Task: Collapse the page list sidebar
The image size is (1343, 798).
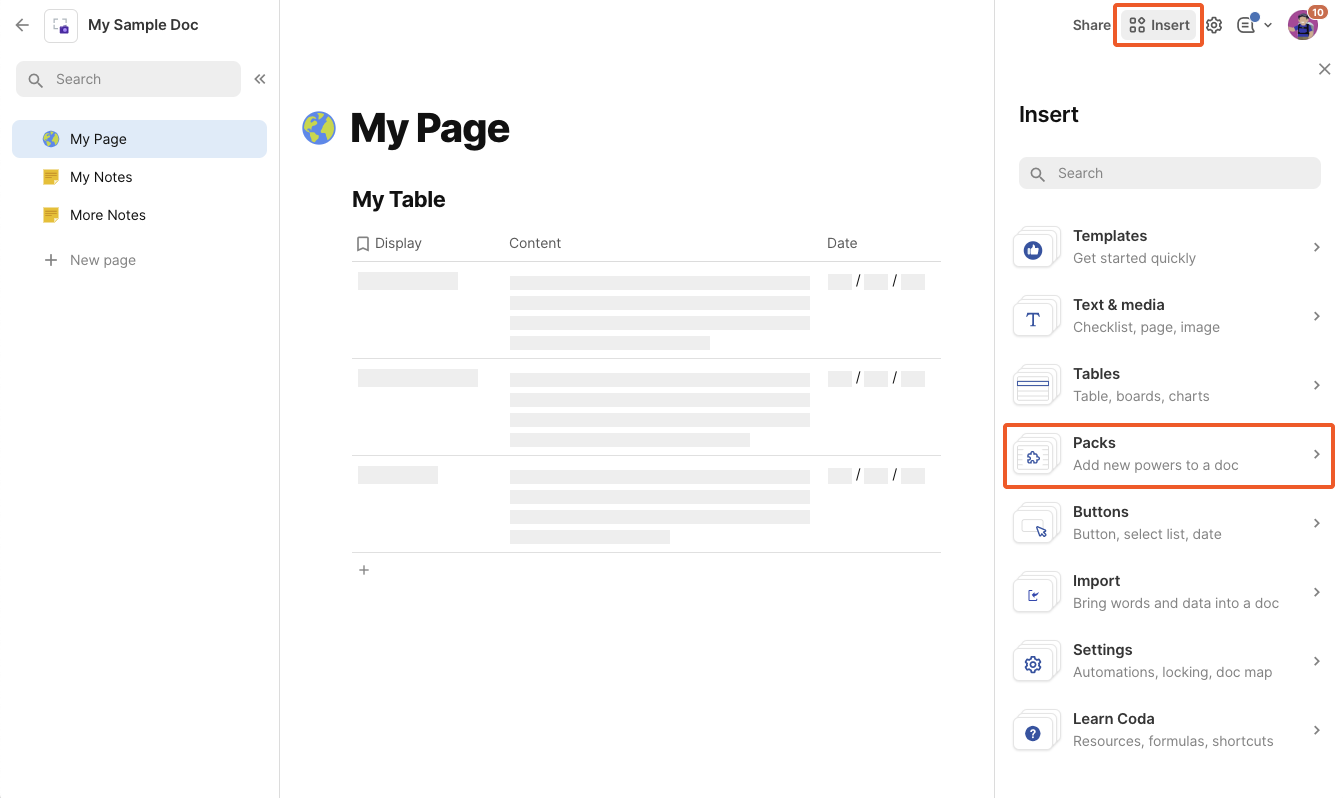Action: tap(260, 79)
